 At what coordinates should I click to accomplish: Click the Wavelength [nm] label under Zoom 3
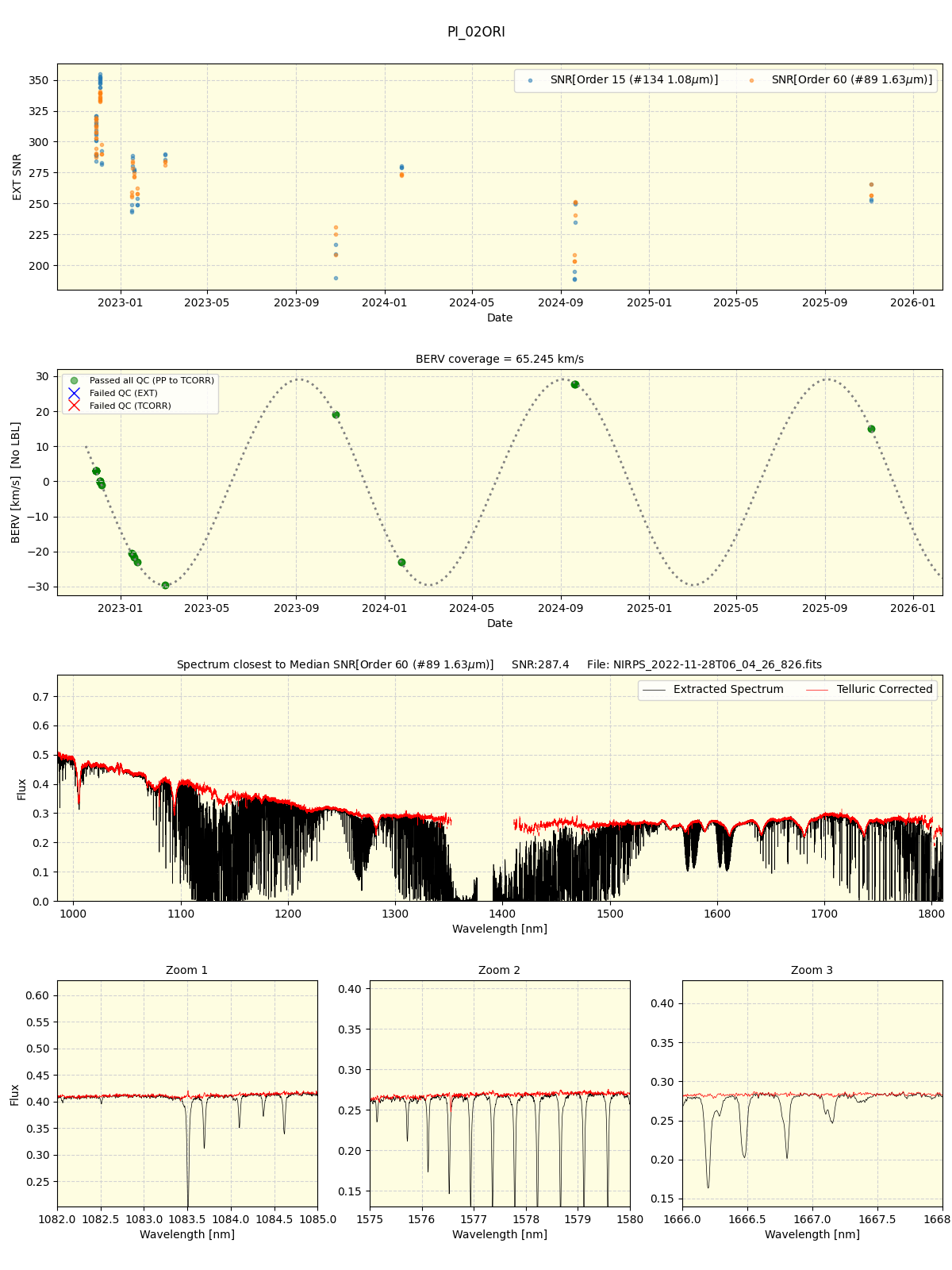pos(812,1234)
